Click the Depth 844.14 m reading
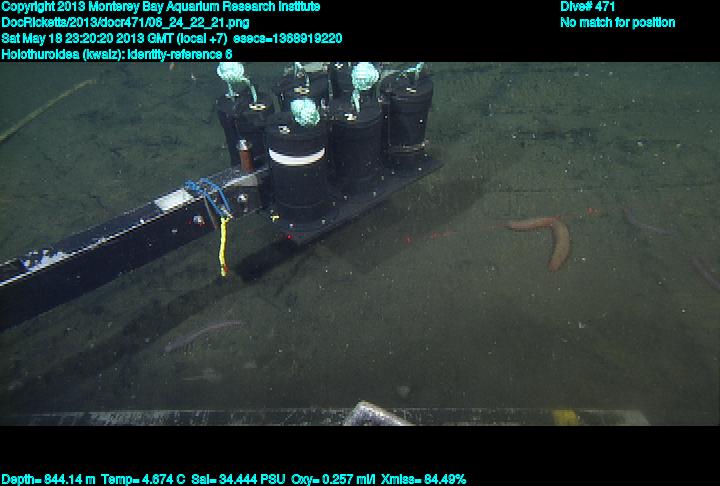This screenshot has width=720, height=486. point(49,479)
